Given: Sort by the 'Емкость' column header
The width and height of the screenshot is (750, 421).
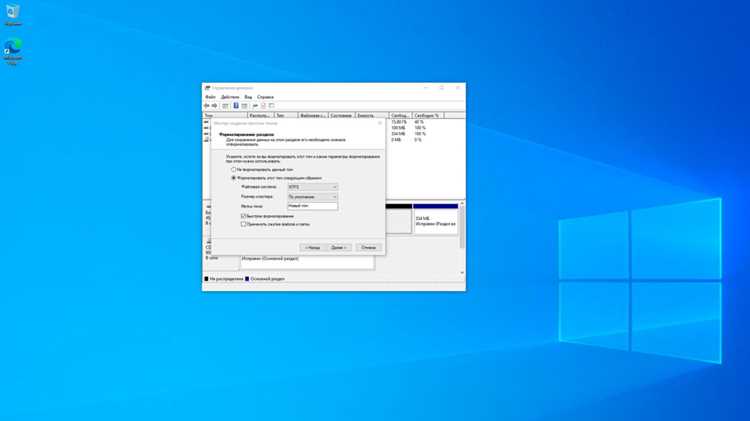Looking at the screenshot, I should pyautogui.click(x=372, y=116).
